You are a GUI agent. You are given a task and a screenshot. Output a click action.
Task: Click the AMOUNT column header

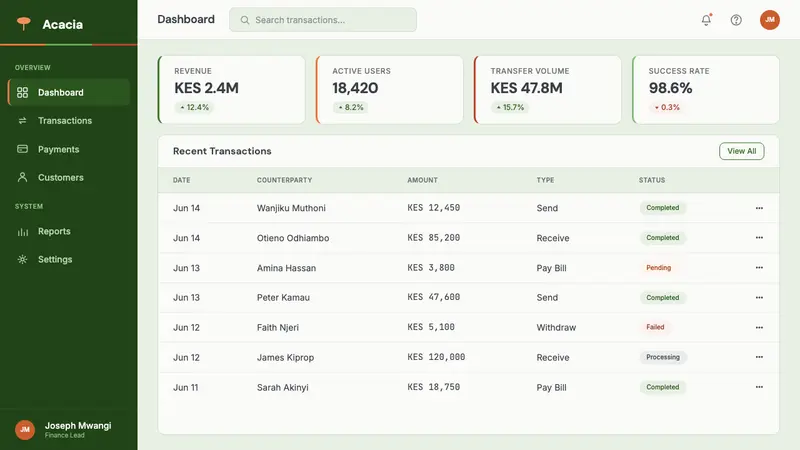coord(422,180)
